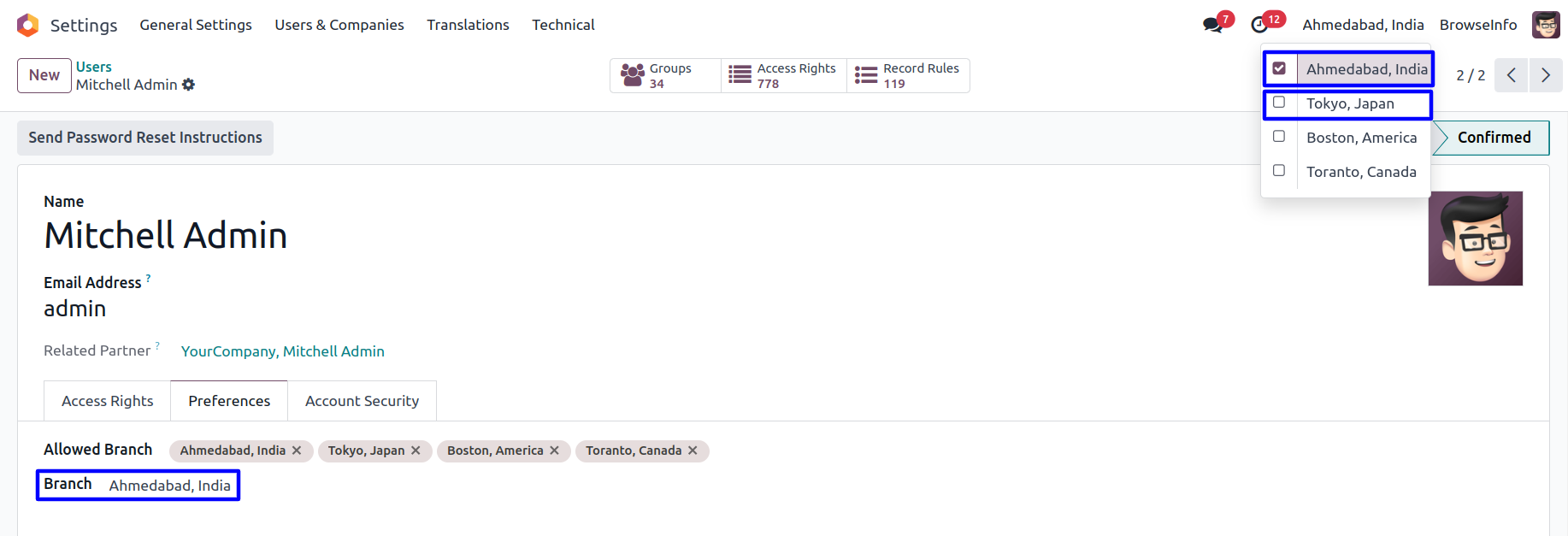Open the activities clock icon

click(1259, 25)
